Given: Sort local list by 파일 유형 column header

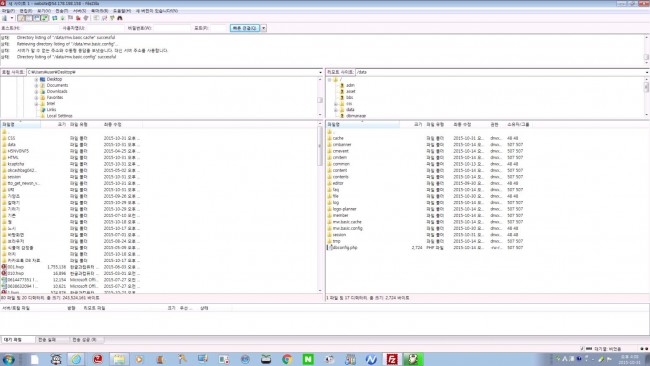Looking at the screenshot, I should [x=84, y=124].
